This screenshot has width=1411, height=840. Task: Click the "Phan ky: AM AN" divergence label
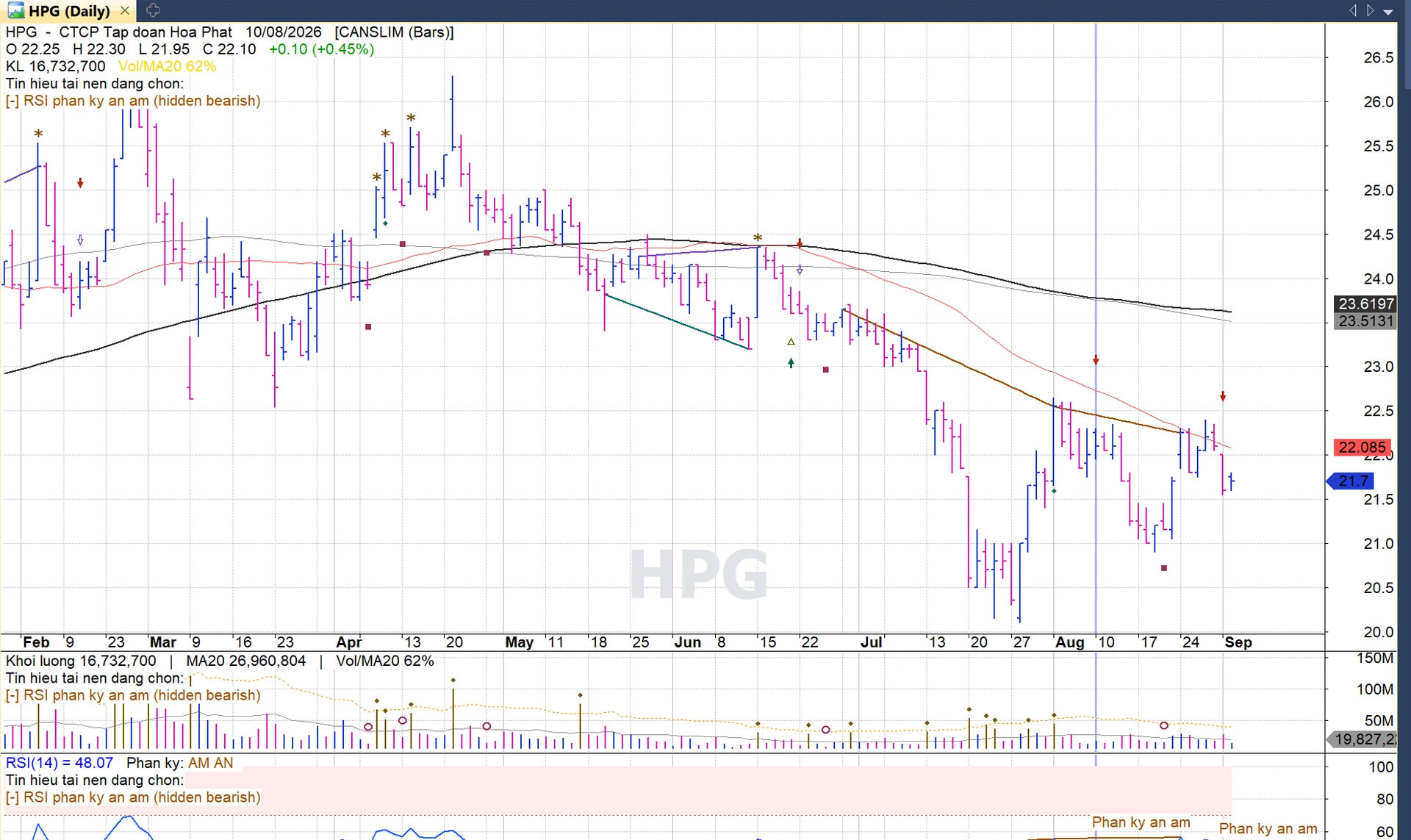(x=180, y=763)
